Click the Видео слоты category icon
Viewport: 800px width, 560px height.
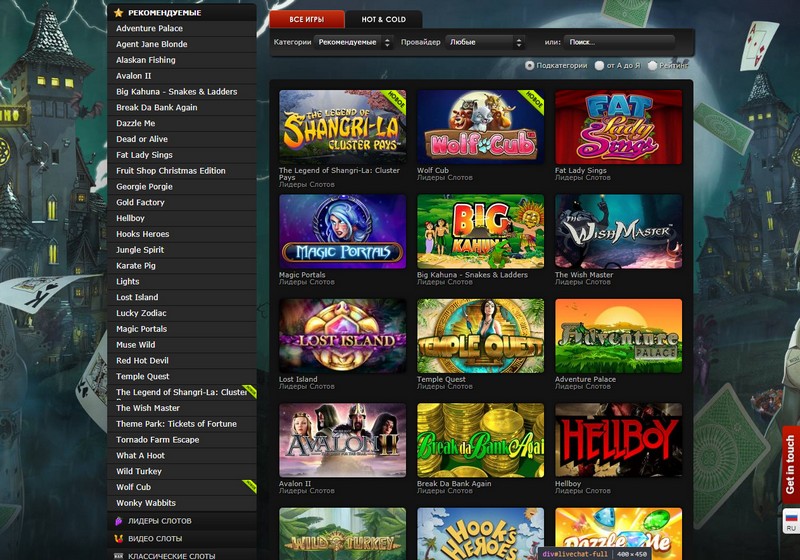pos(118,538)
